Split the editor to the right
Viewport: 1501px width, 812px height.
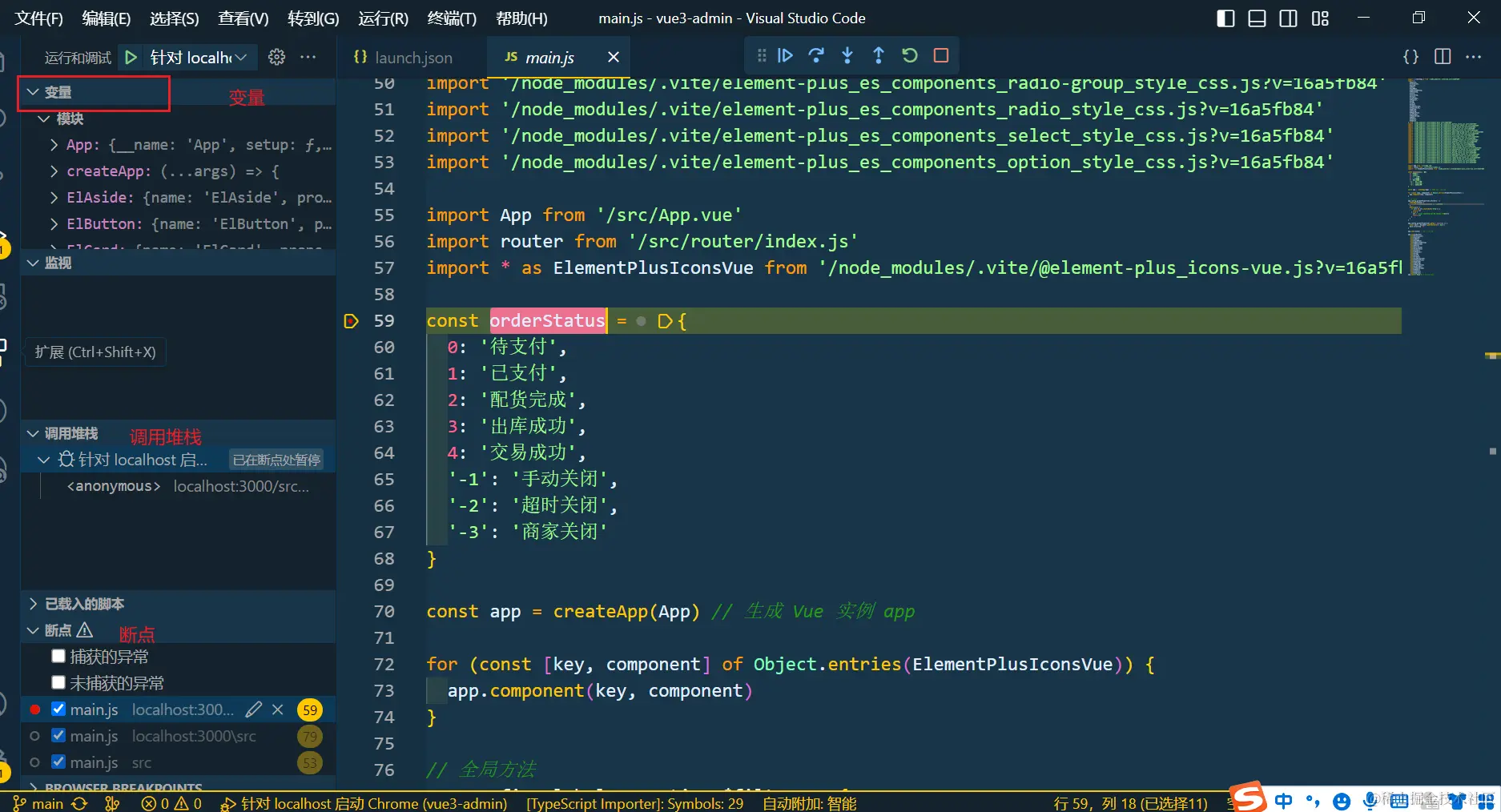tap(1443, 56)
